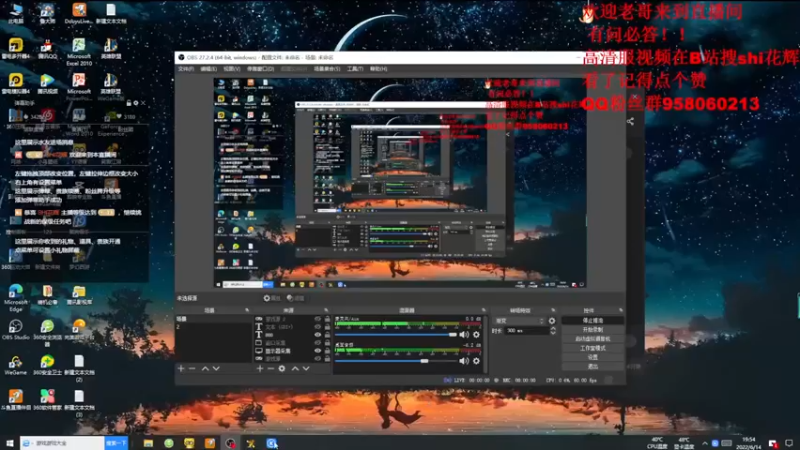Add a new source with plus icon

(x=260, y=368)
